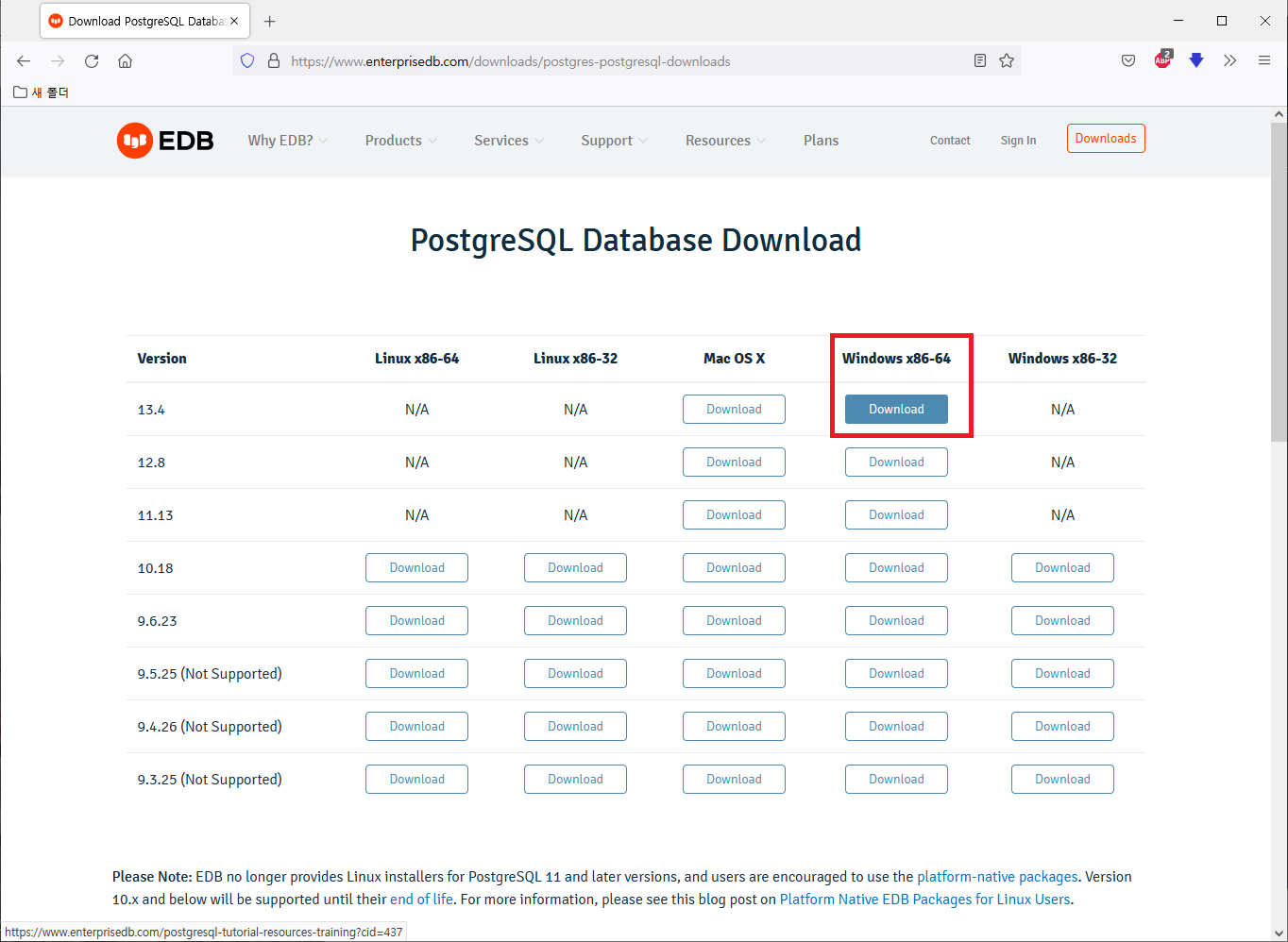
Task: Click the browser forward arrow
Action: (x=58, y=61)
